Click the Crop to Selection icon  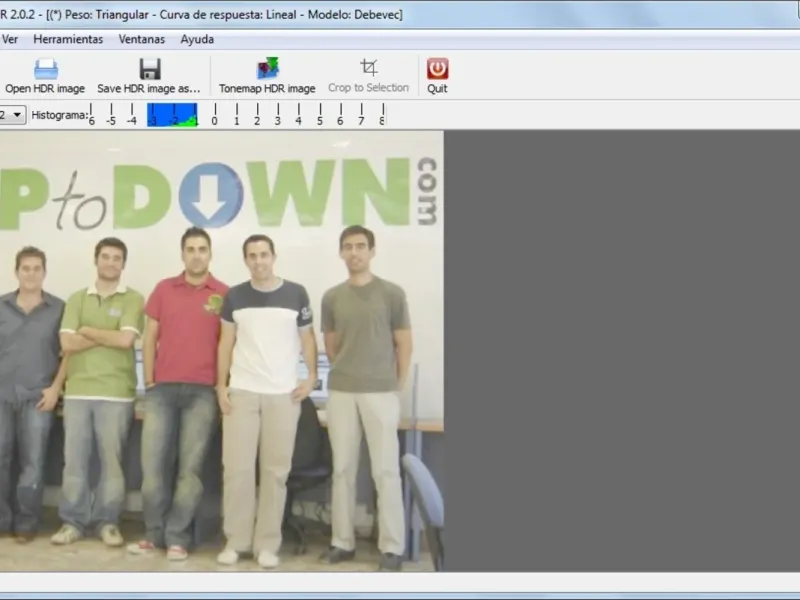(x=369, y=67)
